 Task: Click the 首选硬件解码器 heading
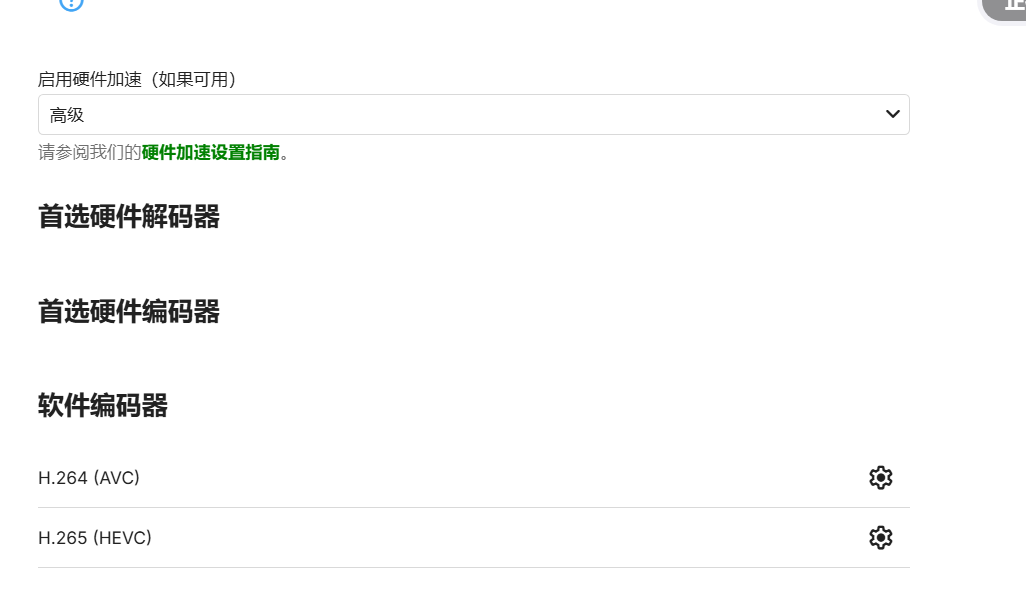pyautogui.click(x=129, y=217)
